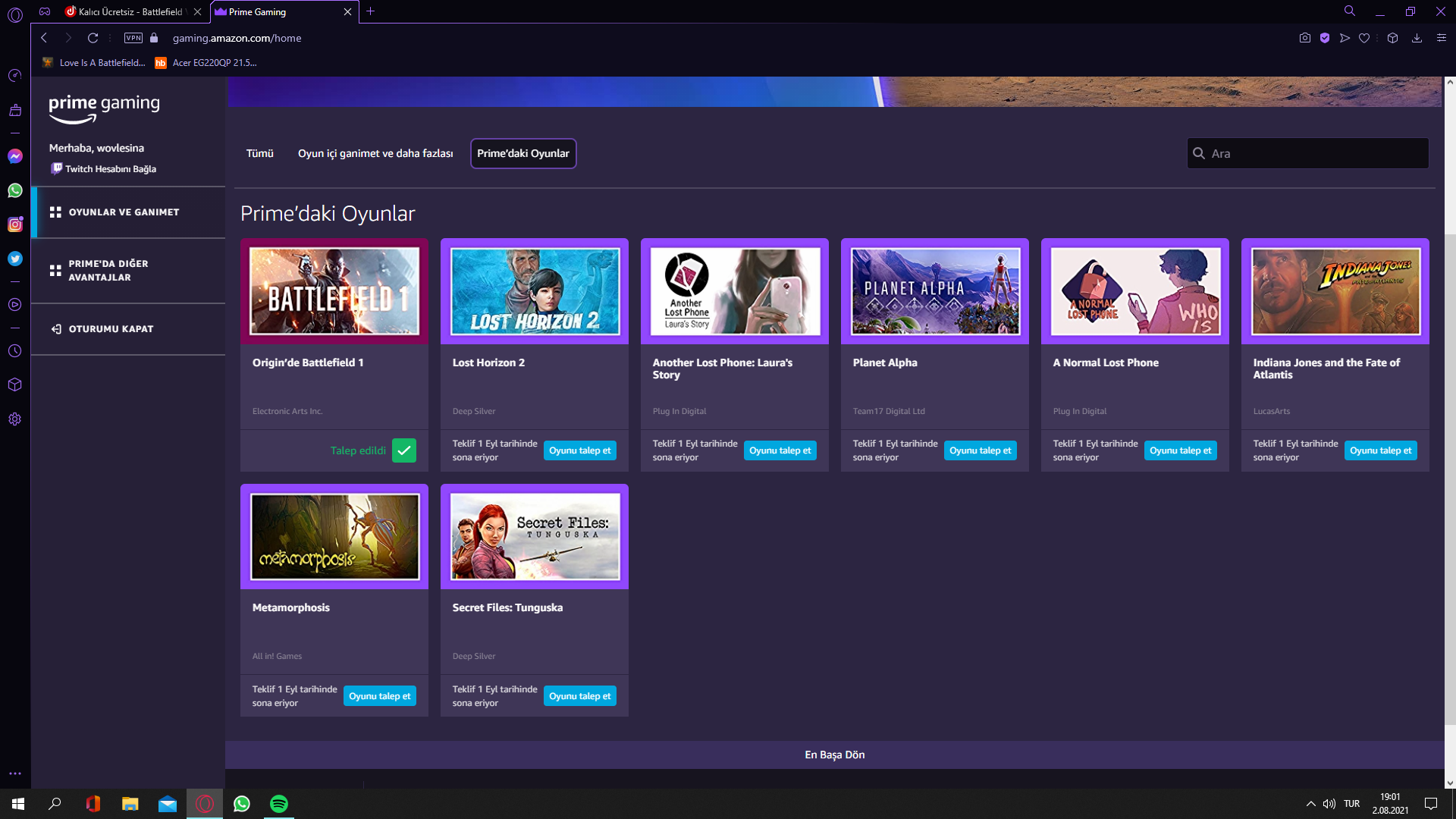This screenshot has width=1456, height=819.
Task: Open Twitter in Opera sidebar
Action: point(14,259)
